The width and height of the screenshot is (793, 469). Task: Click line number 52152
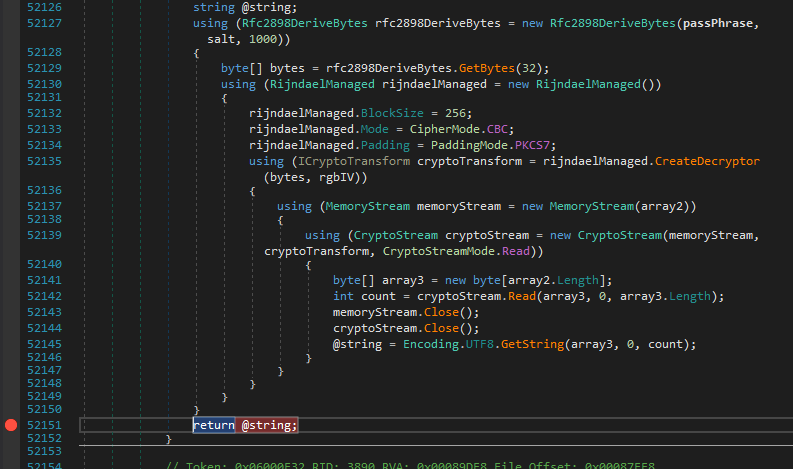[45, 438]
